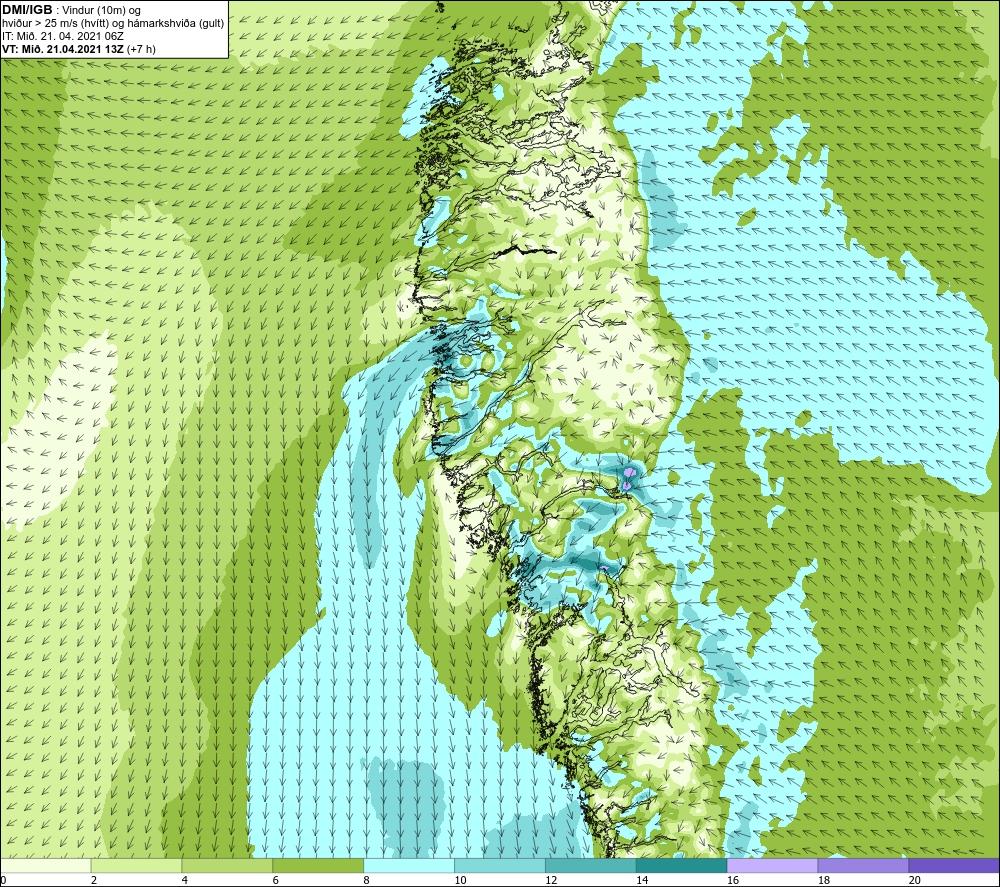Click the 12–14 m/s medium teal legend swatch

[591, 865]
